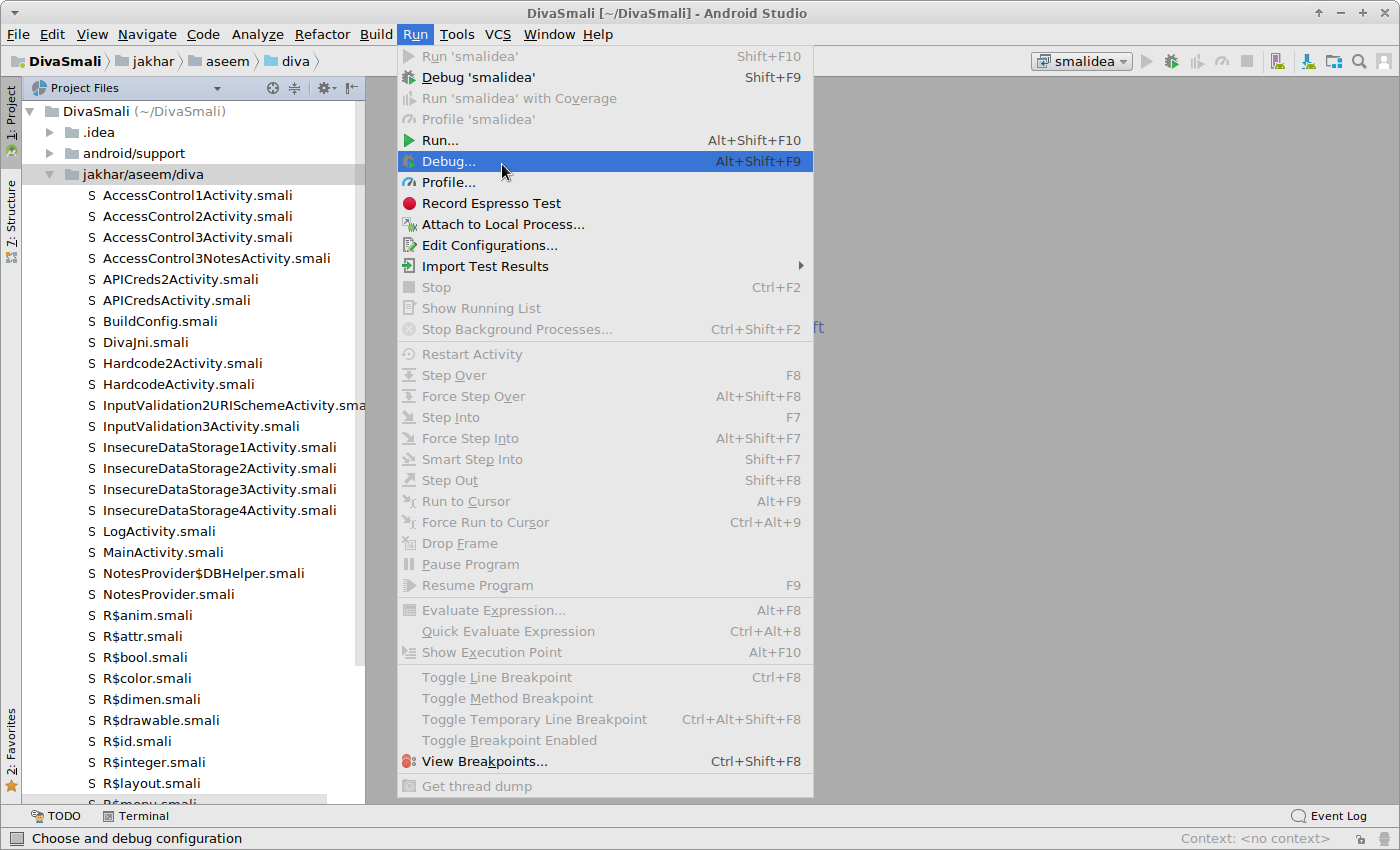Click the Search Everywhere magnifier icon

(1359, 62)
